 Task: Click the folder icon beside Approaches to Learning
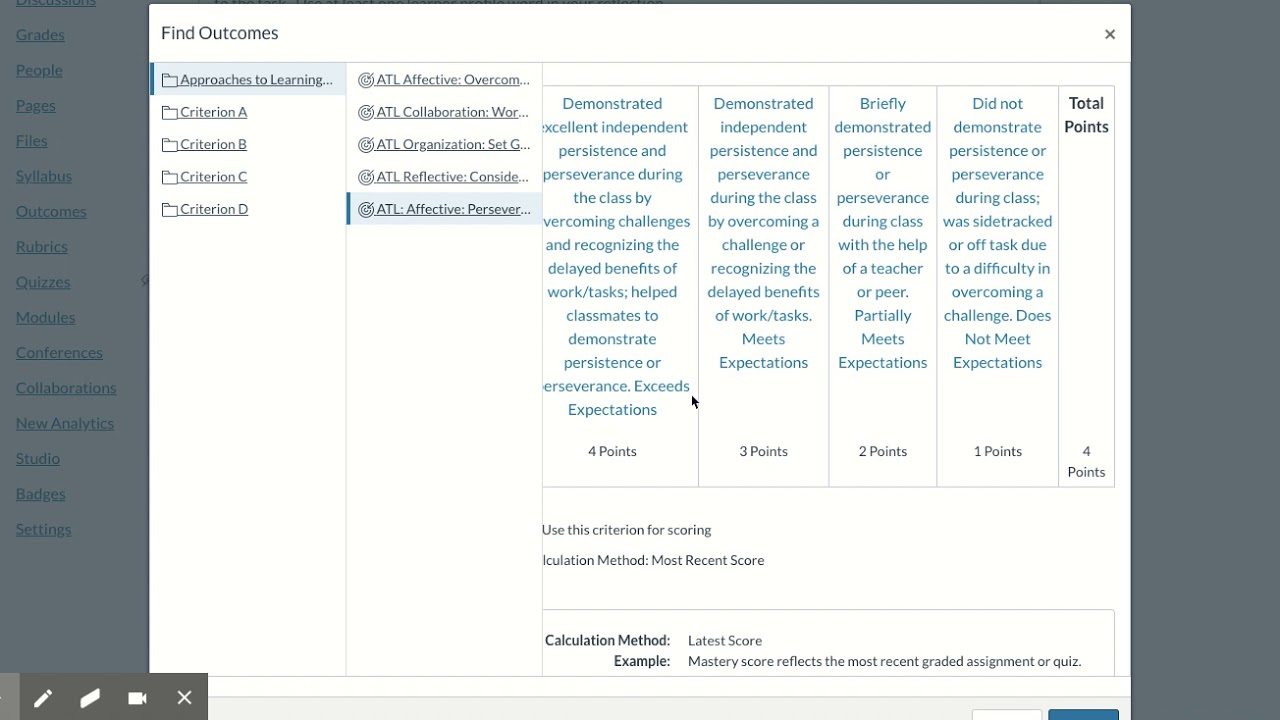(169, 80)
